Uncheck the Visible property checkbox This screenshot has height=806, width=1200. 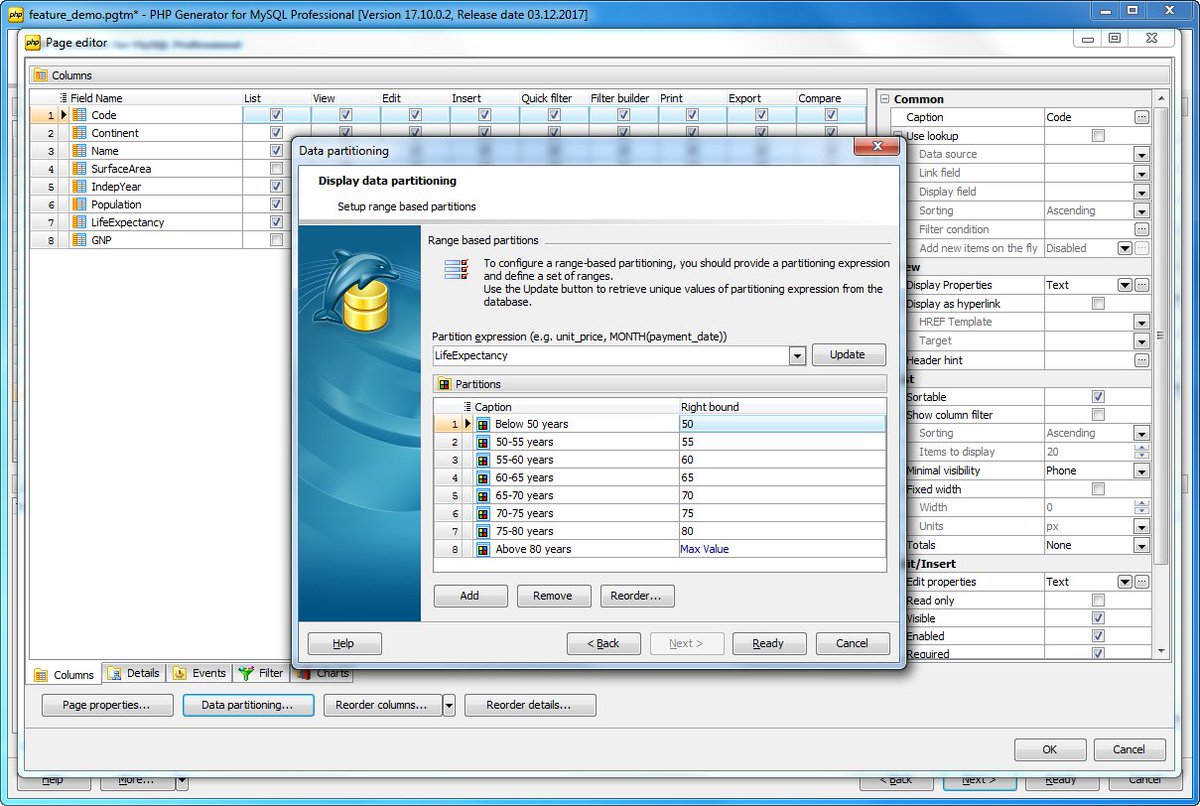click(1098, 618)
